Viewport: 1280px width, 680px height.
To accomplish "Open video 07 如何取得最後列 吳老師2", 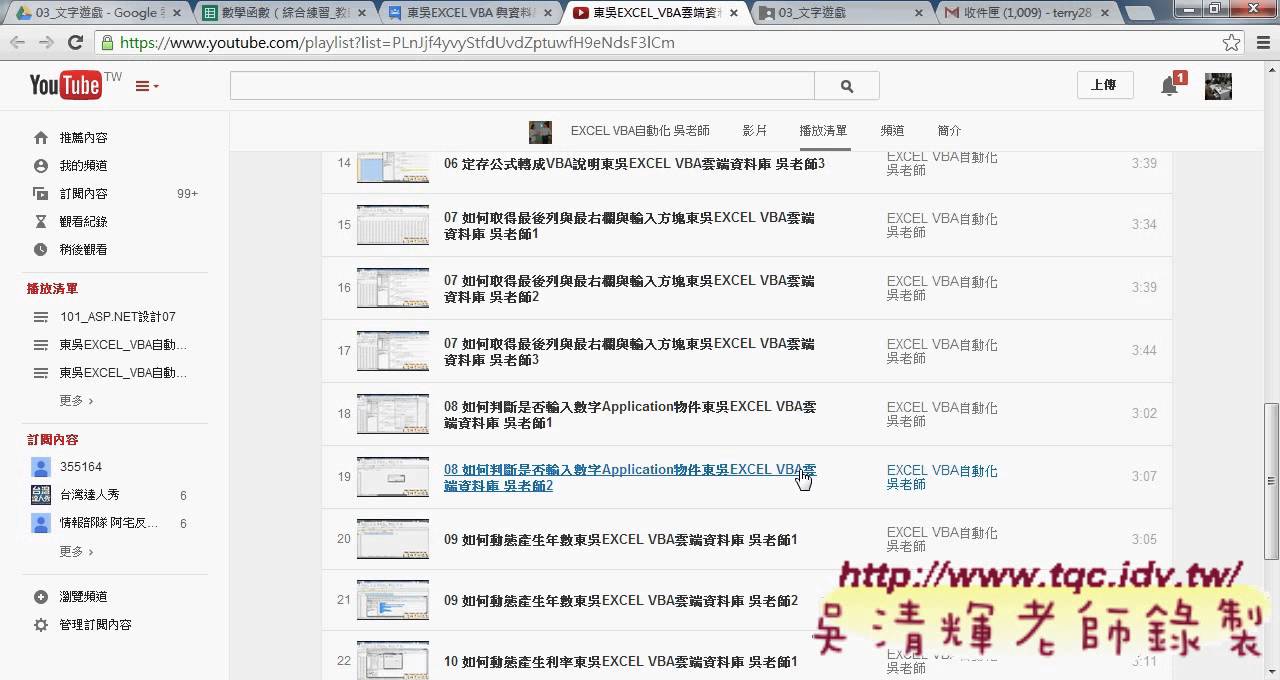I will (629, 289).
